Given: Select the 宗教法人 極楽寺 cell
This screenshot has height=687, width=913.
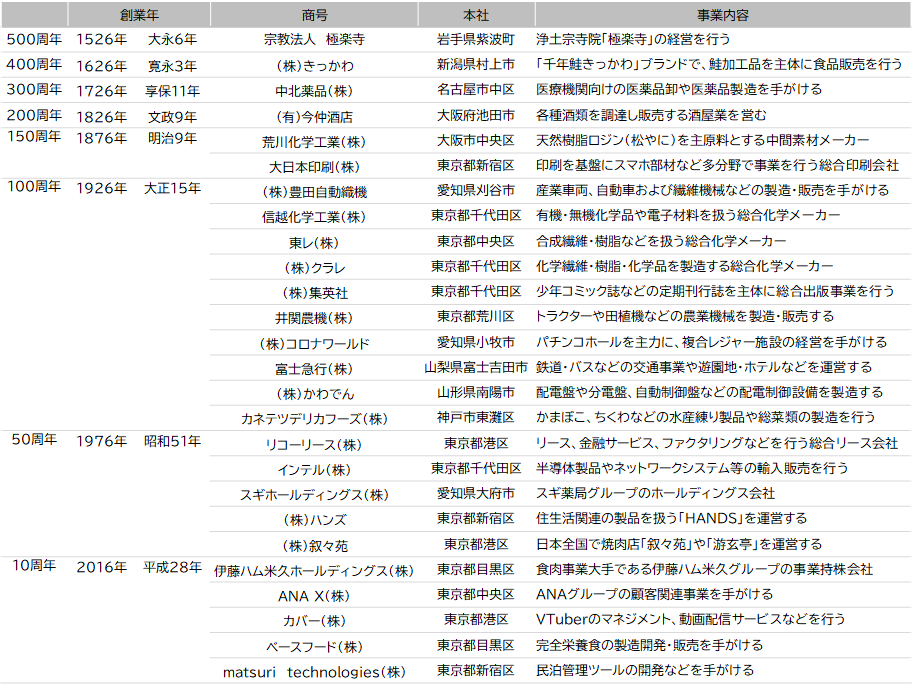Looking at the screenshot, I should pos(314,40).
